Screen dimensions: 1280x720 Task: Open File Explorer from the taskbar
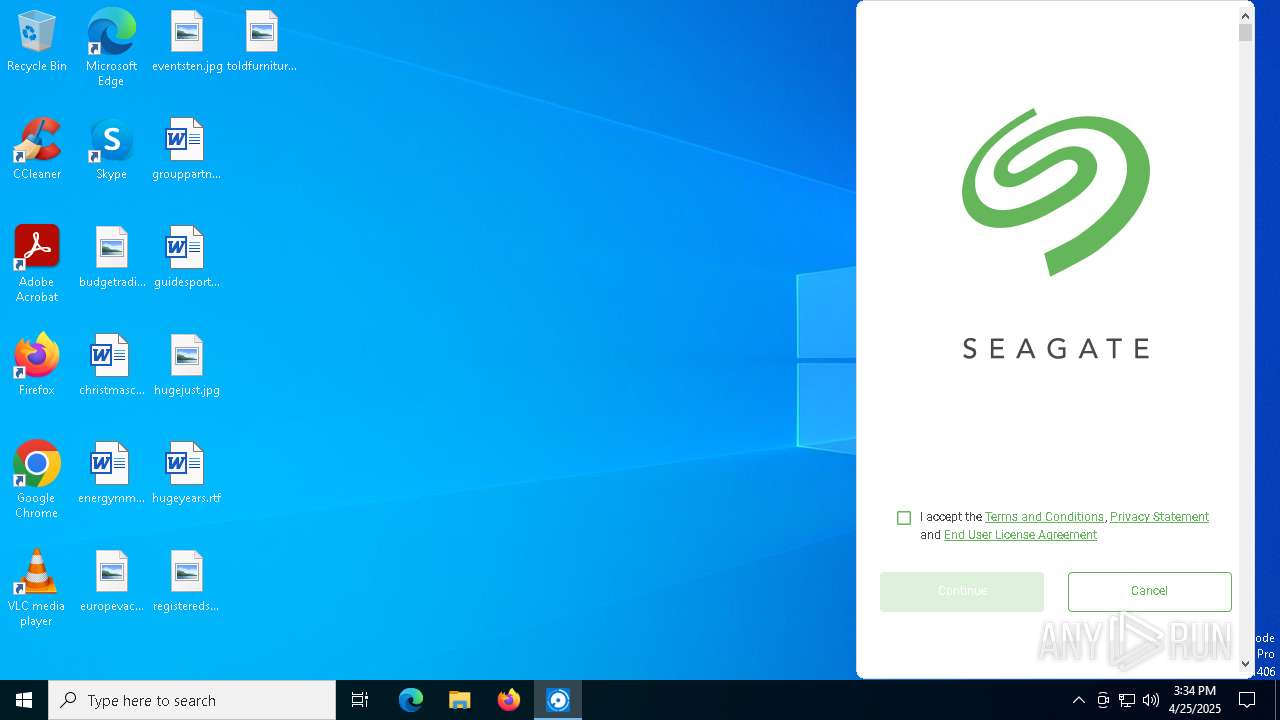(460, 700)
